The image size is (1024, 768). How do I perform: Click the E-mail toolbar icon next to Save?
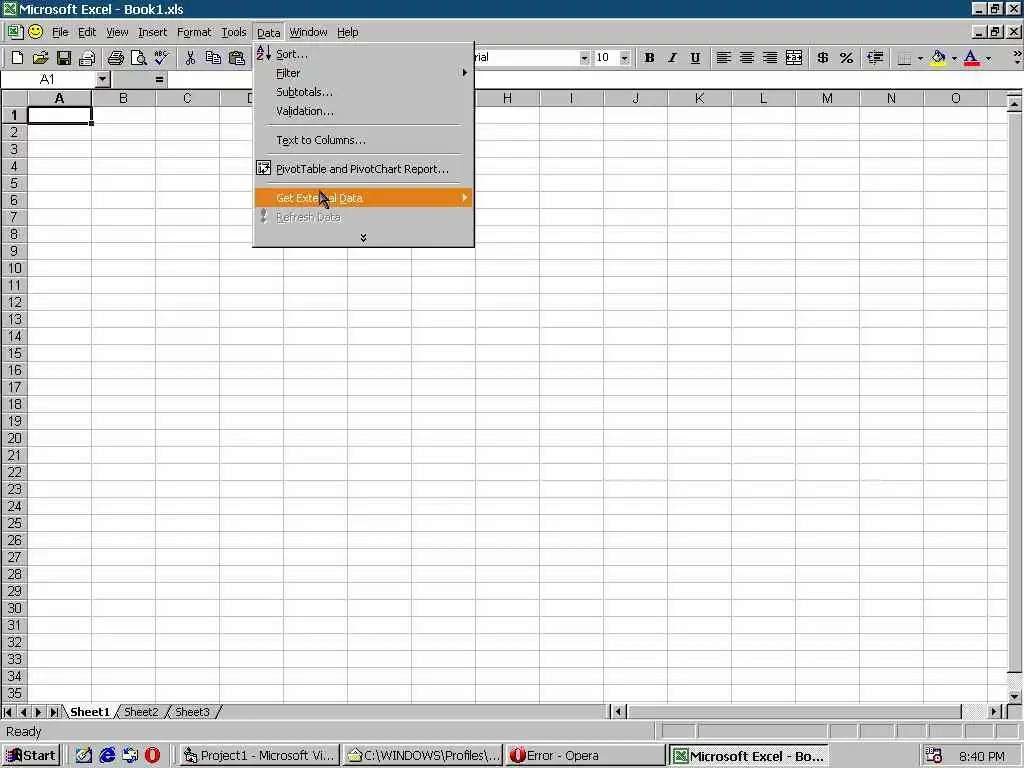[x=87, y=58]
